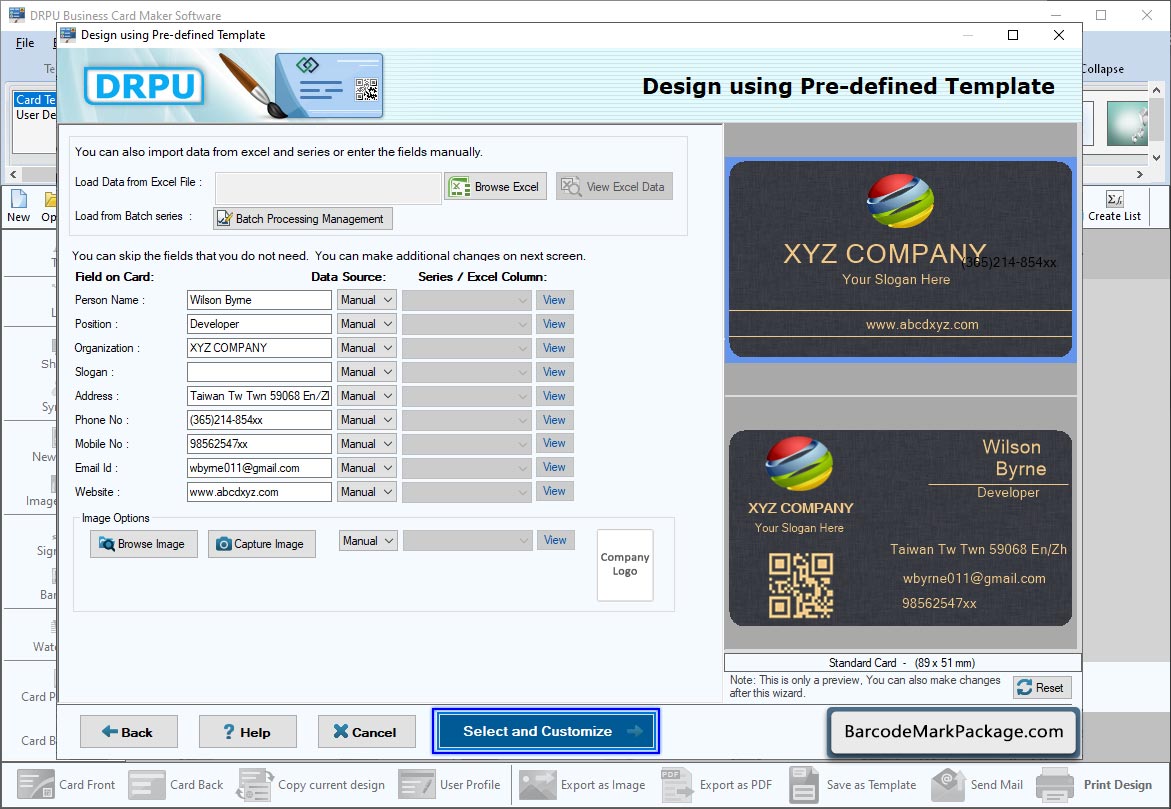Open User Profile in bottom toolbar
Image resolution: width=1171 pixels, height=809 pixels.
pos(450,784)
